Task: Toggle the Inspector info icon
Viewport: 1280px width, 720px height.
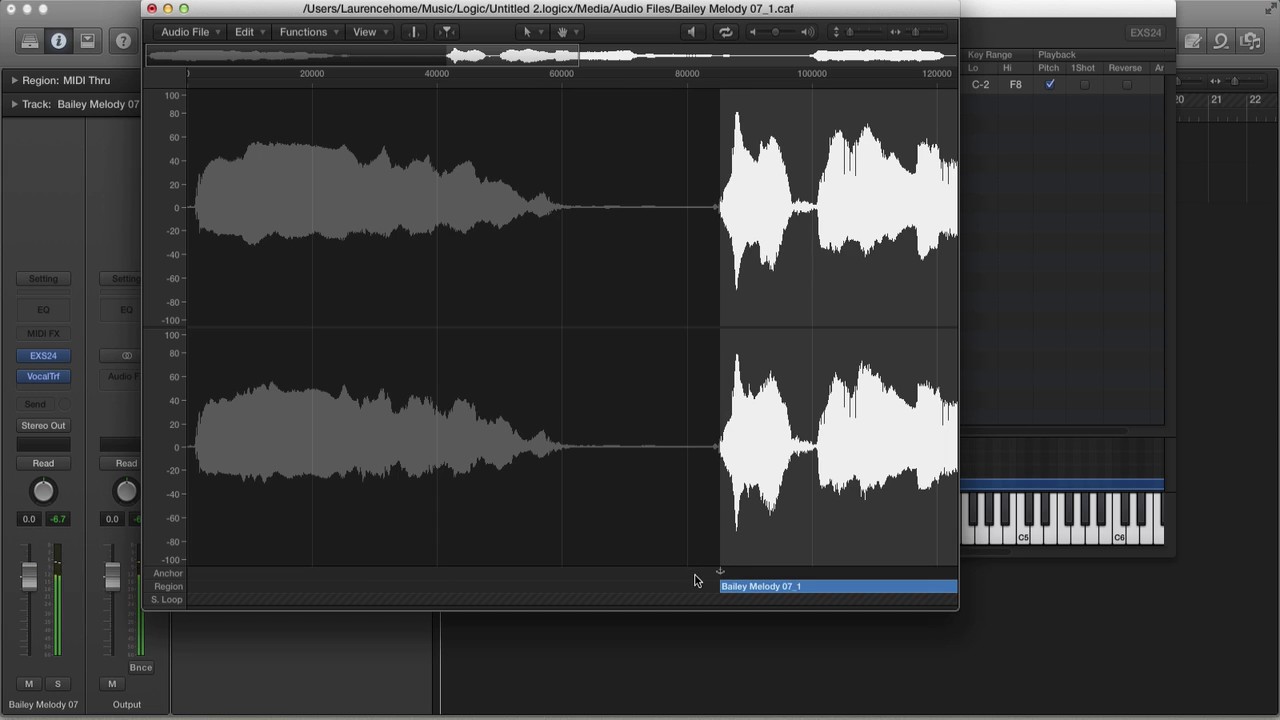Action: click(58, 41)
